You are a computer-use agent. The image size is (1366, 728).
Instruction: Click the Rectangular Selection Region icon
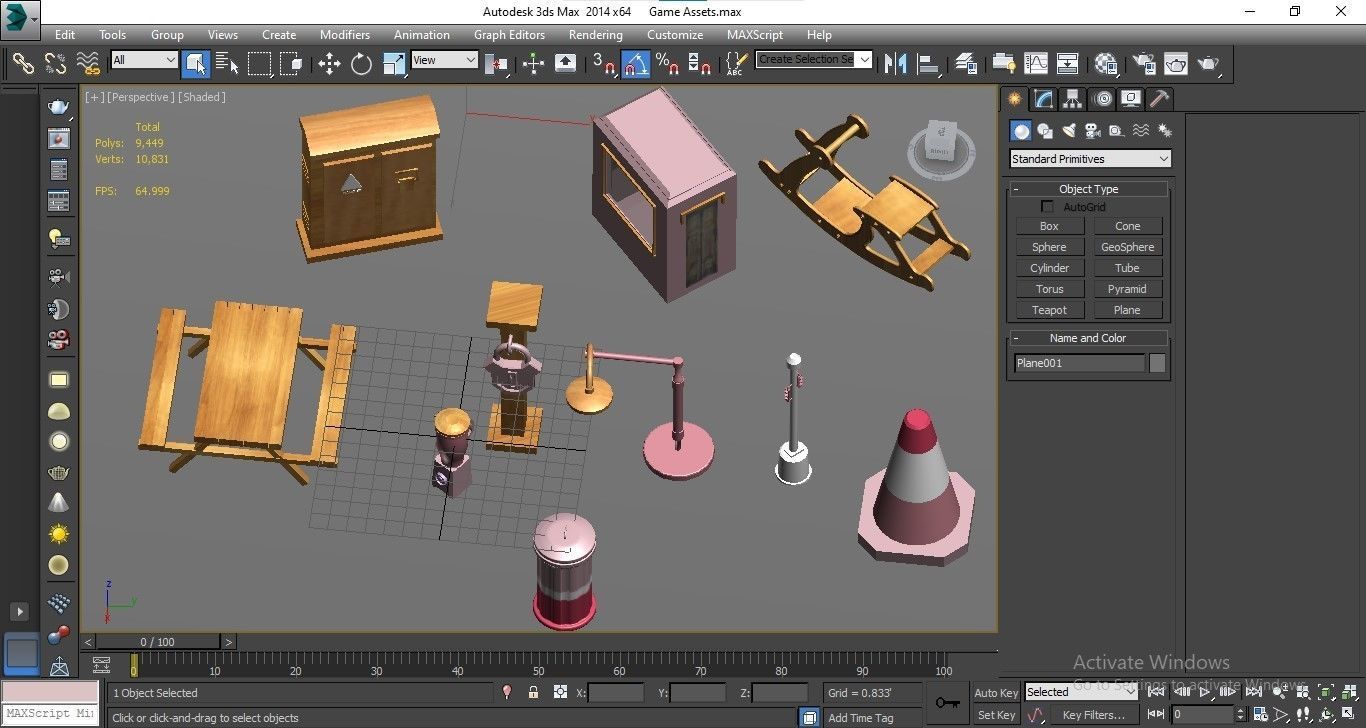tap(259, 64)
